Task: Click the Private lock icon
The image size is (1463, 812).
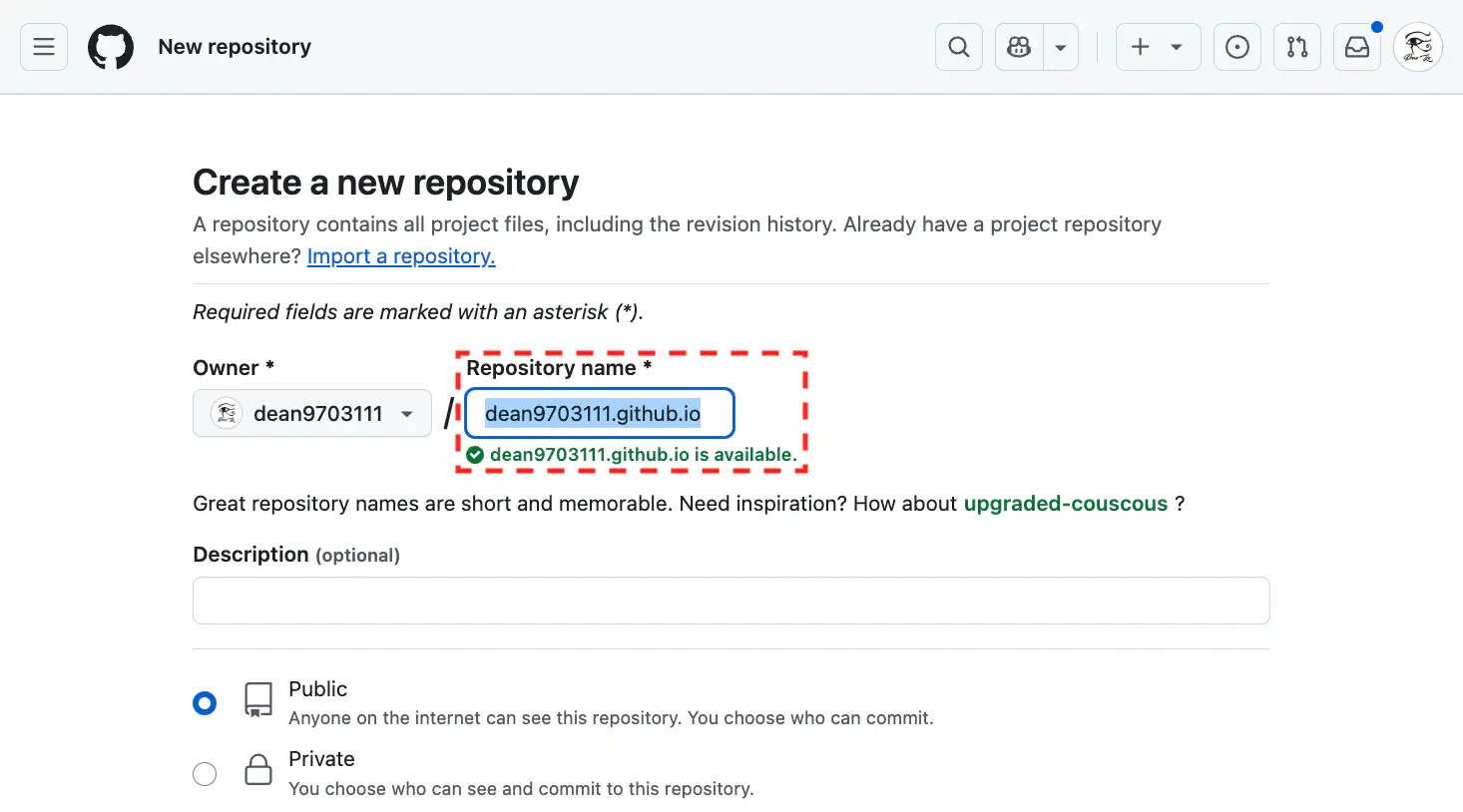Action: click(258, 769)
